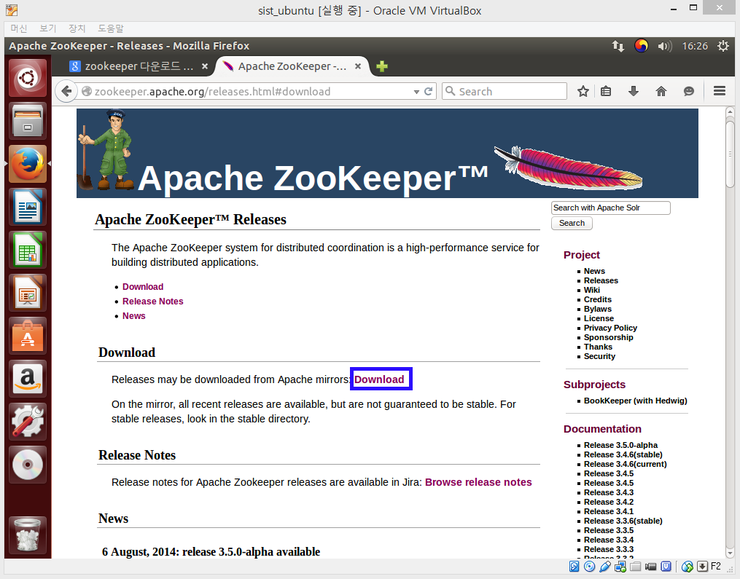Click the highlighted Download mirror link
This screenshot has height=579, width=740.
tap(380, 380)
